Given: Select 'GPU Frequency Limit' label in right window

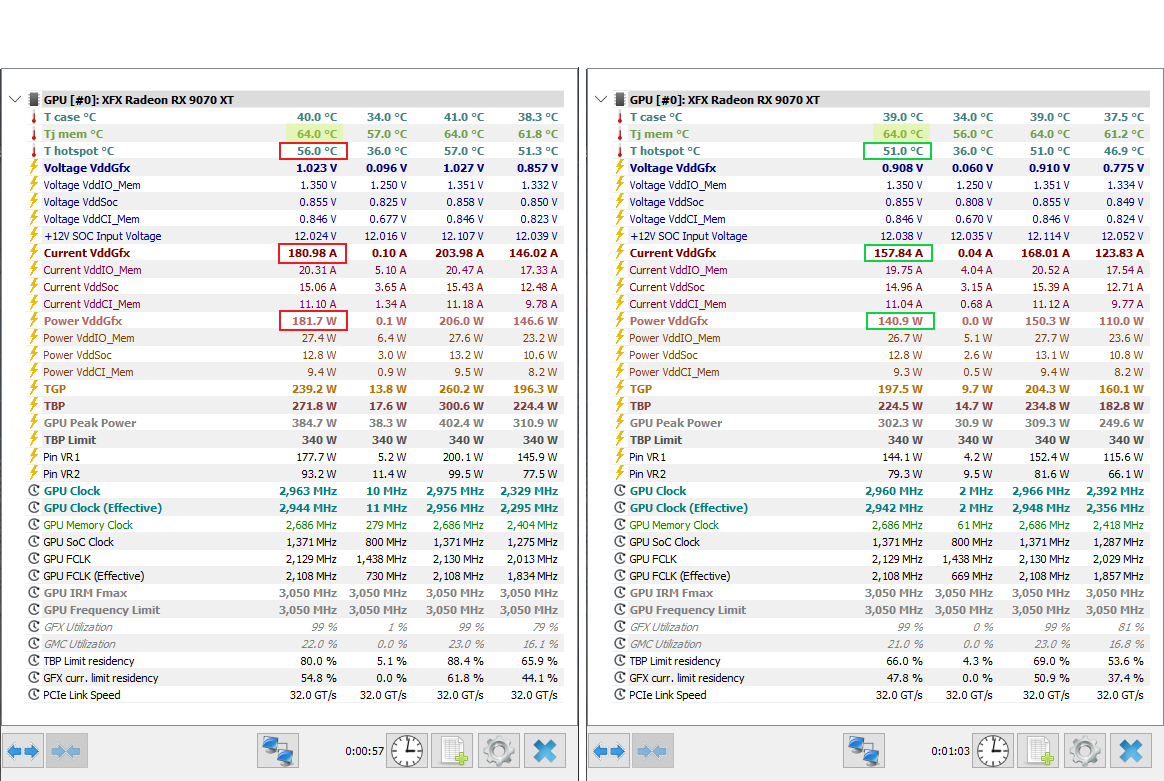Looking at the screenshot, I should click(687, 610).
